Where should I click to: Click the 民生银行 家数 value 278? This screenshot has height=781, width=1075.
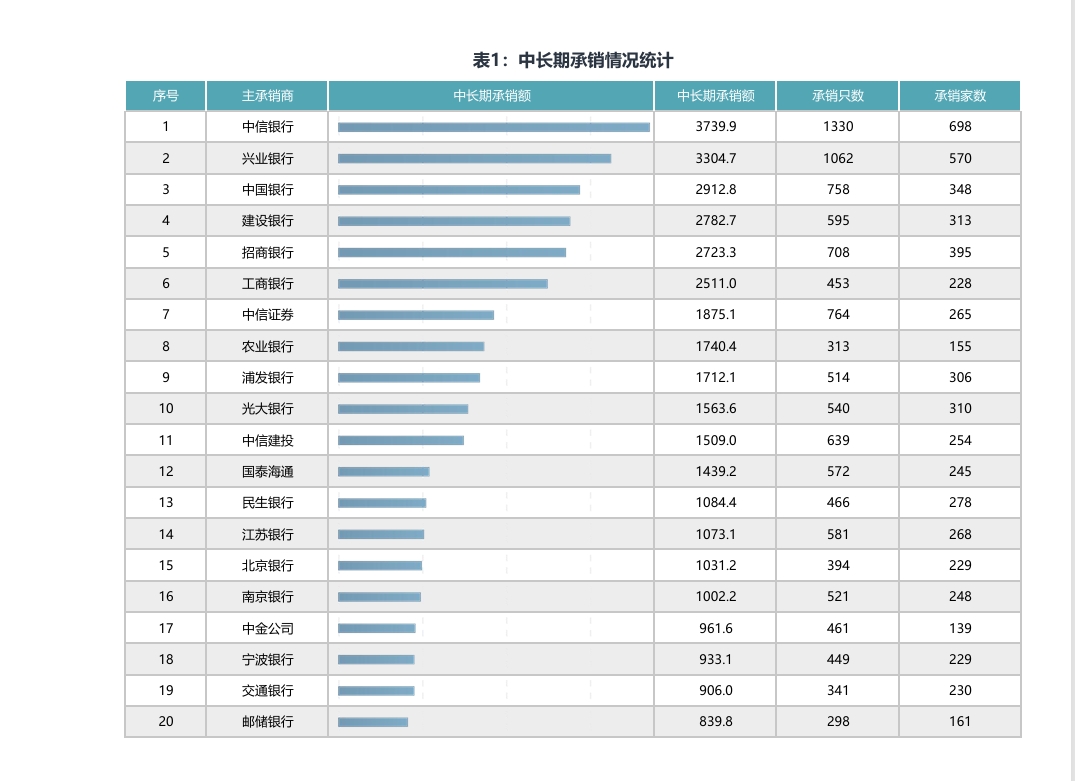pyautogui.click(x=959, y=502)
